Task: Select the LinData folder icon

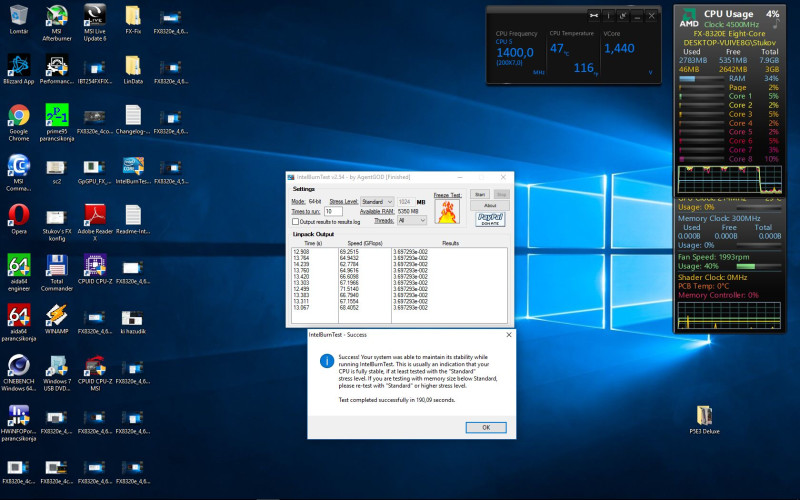Action: click(133, 65)
